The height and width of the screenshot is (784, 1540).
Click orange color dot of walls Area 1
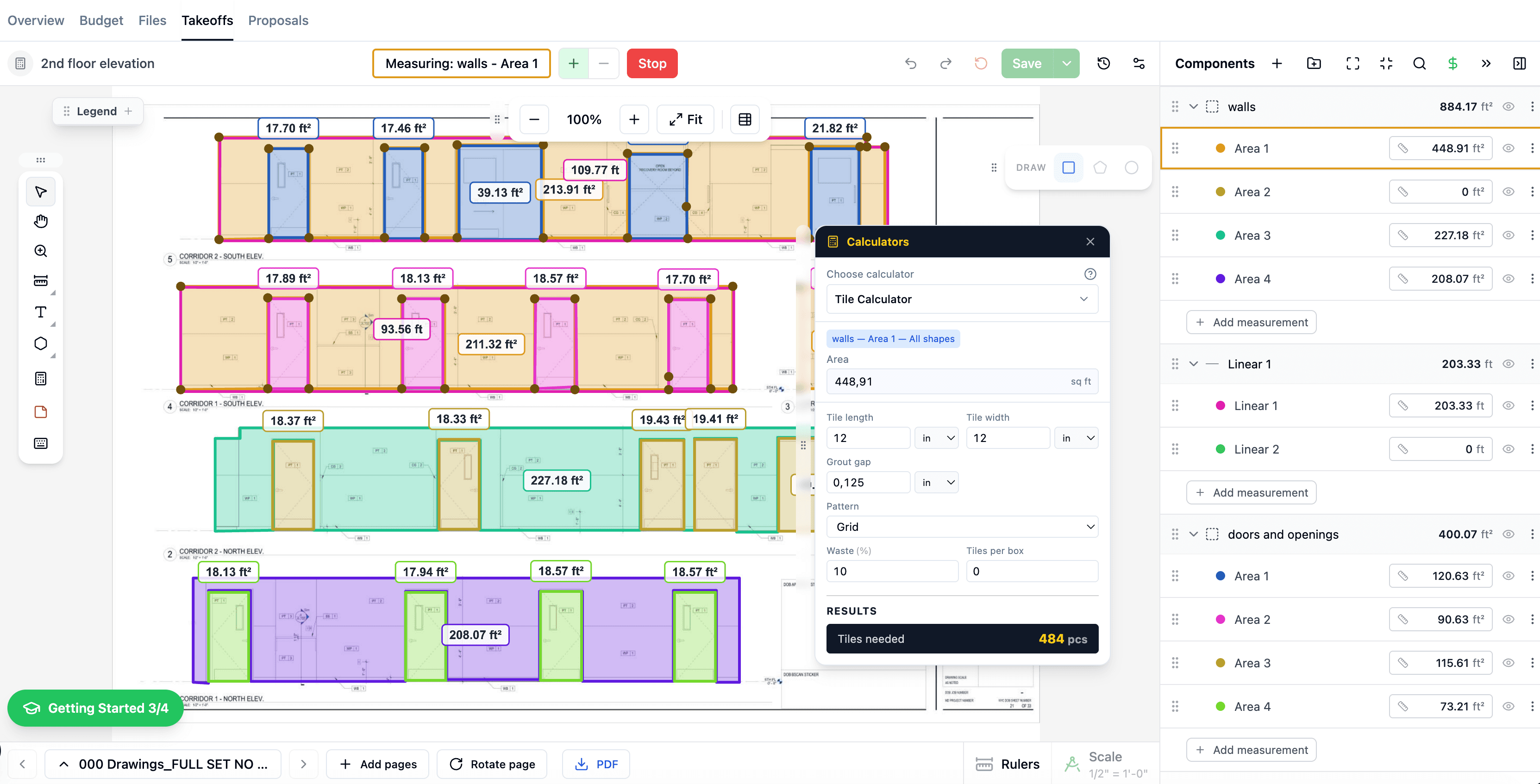[1221, 148]
